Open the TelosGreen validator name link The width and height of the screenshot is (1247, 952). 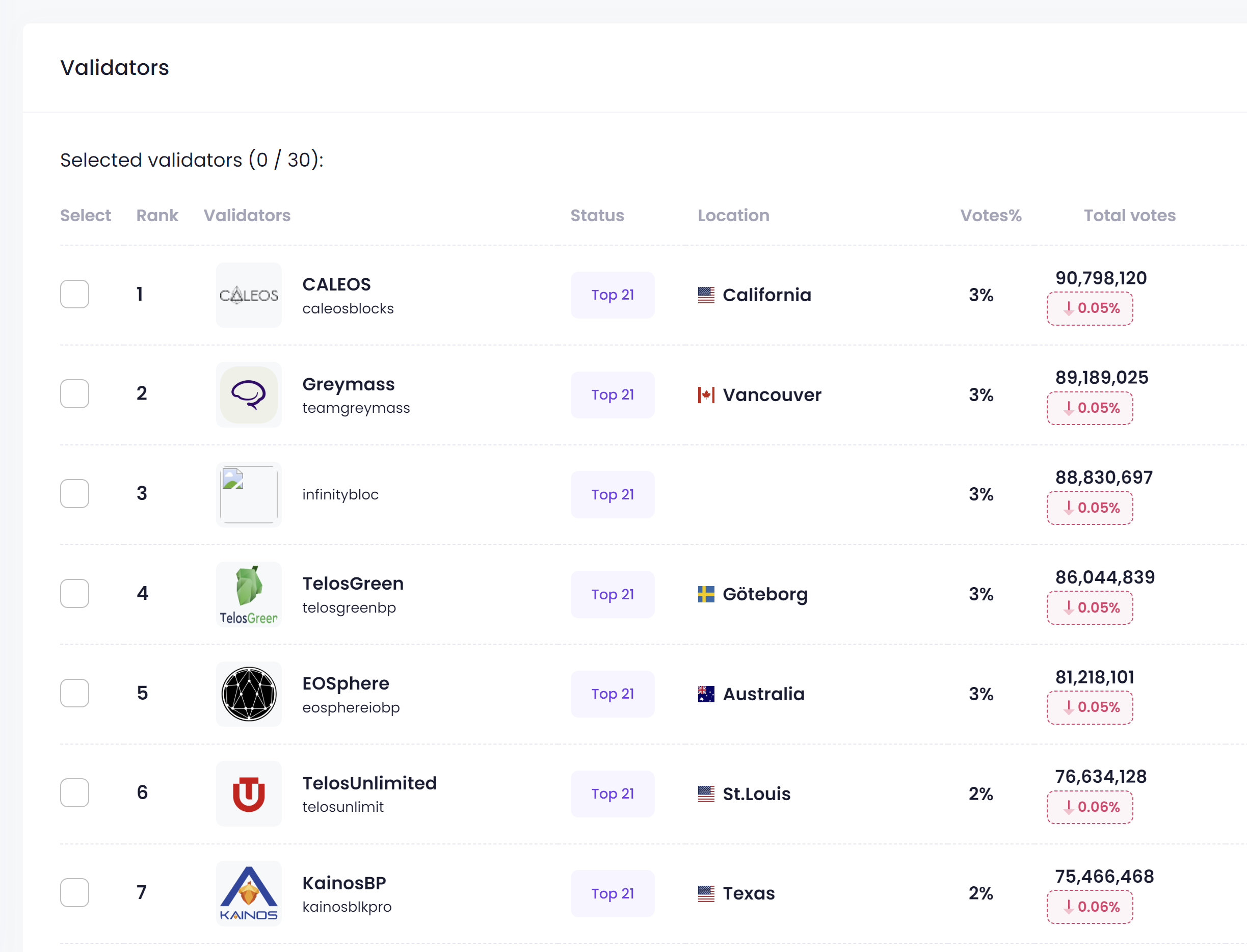[353, 584]
